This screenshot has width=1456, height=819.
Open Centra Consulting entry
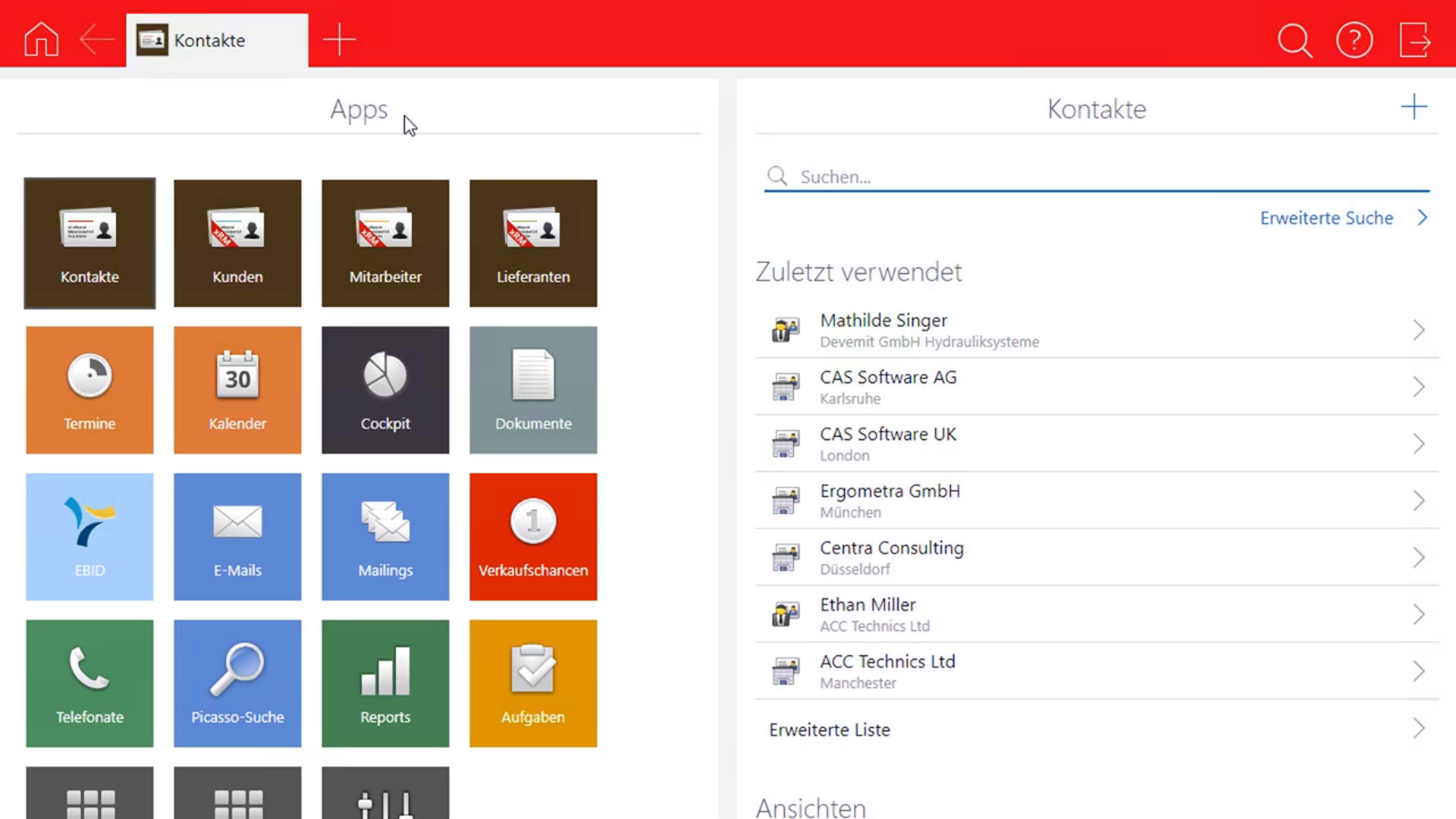coord(1097,557)
